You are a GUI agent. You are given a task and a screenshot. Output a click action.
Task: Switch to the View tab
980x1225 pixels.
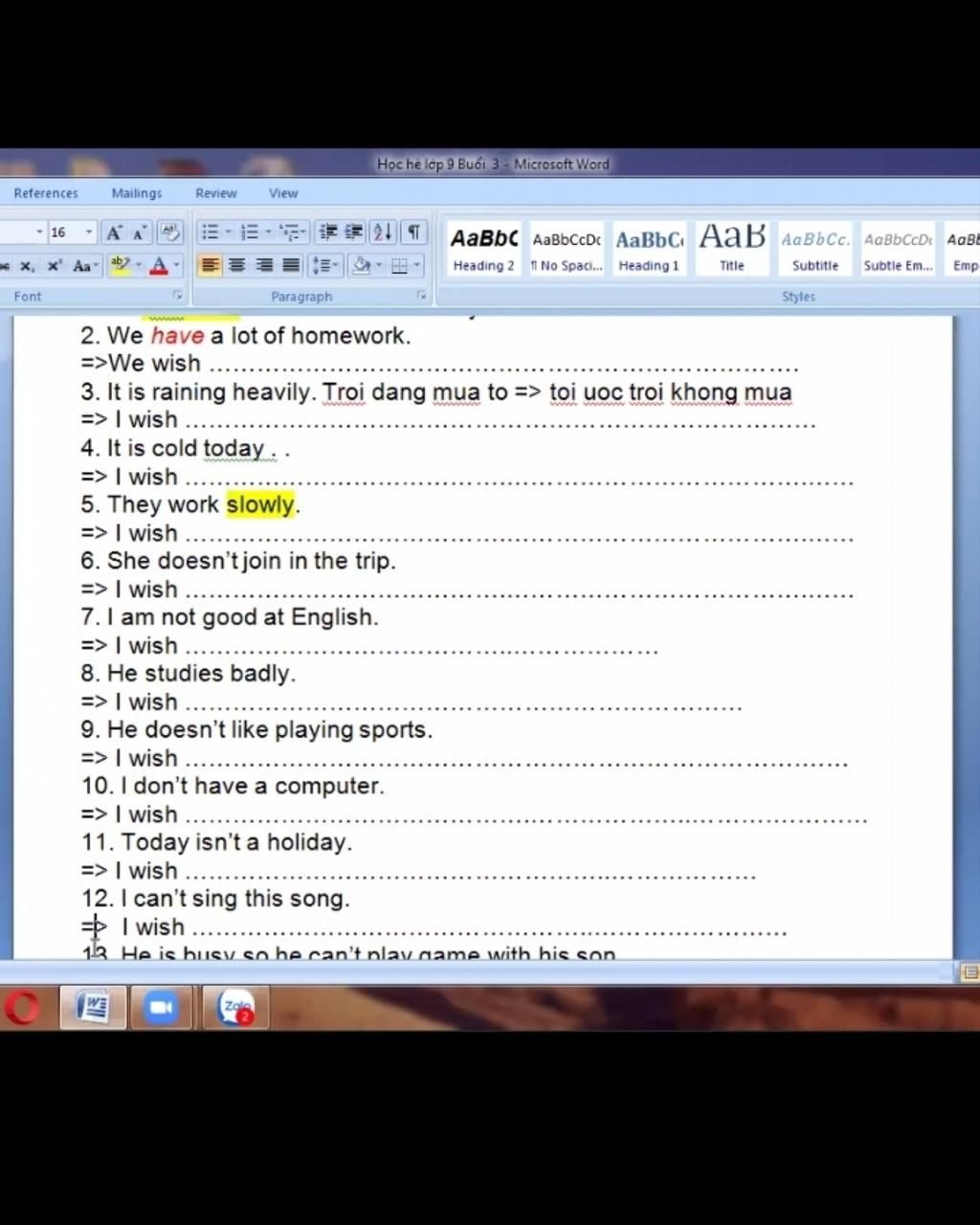pos(283,193)
